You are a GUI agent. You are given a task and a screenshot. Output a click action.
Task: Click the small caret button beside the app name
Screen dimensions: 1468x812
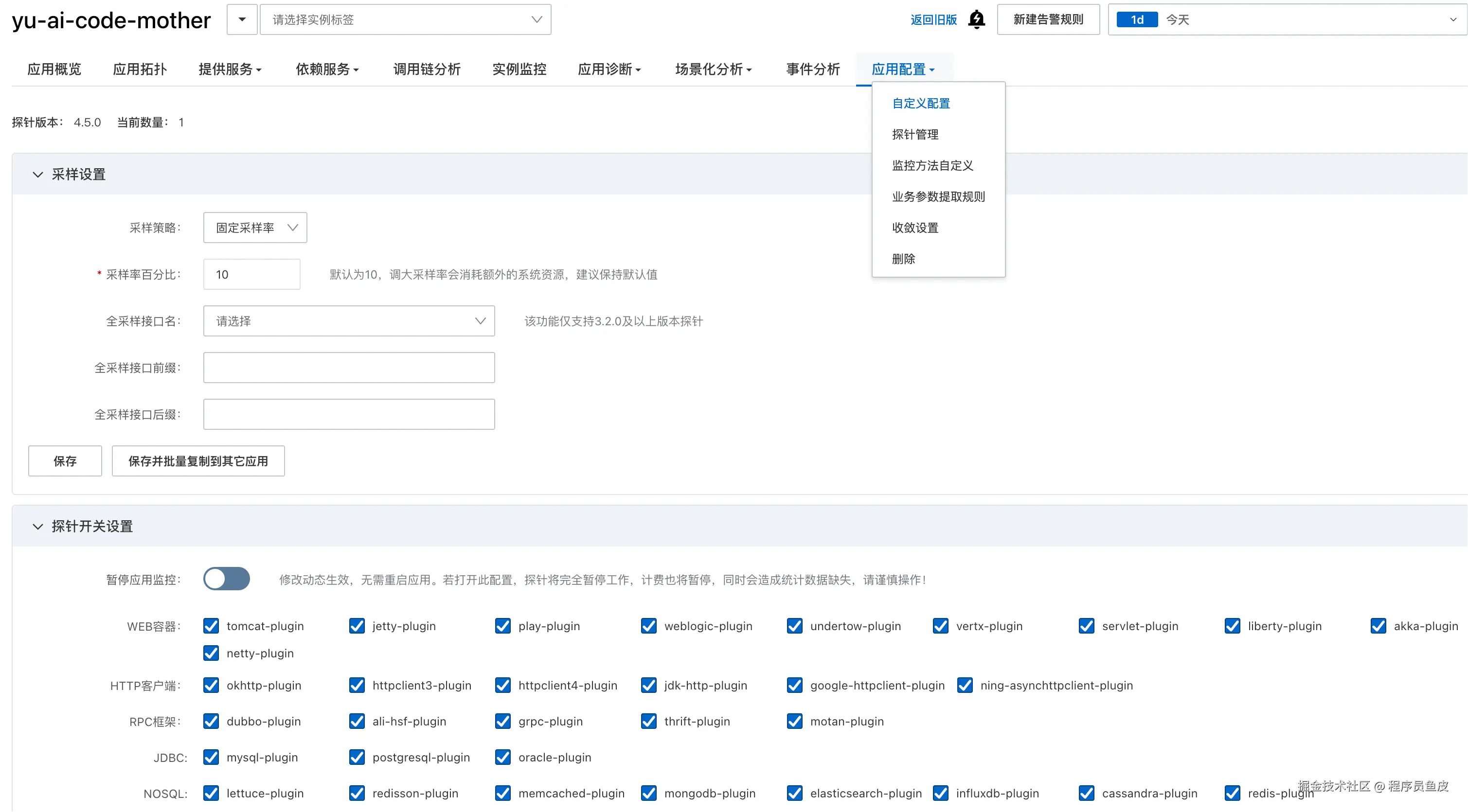pyautogui.click(x=242, y=19)
